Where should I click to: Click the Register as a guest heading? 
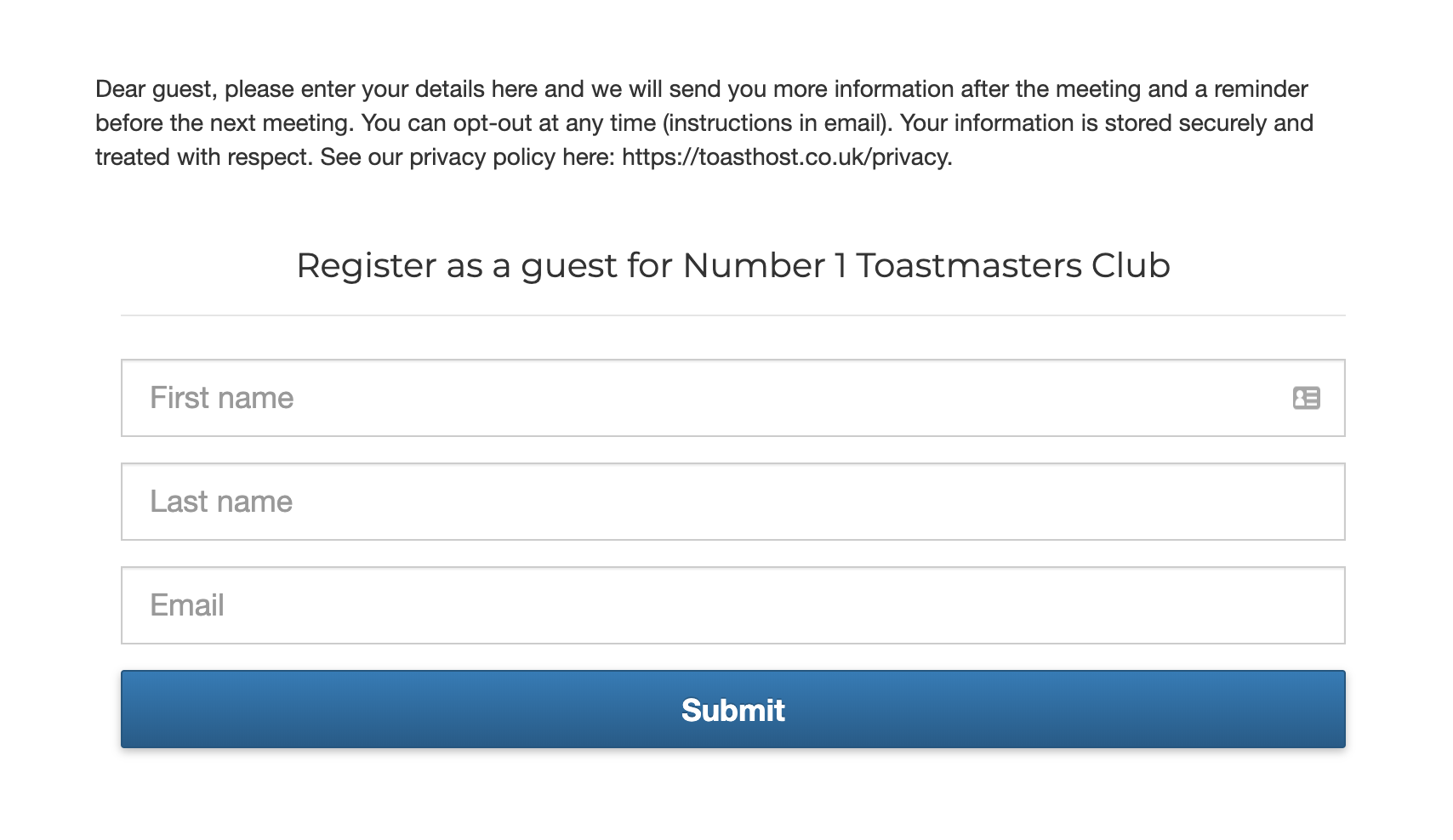pos(732,265)
